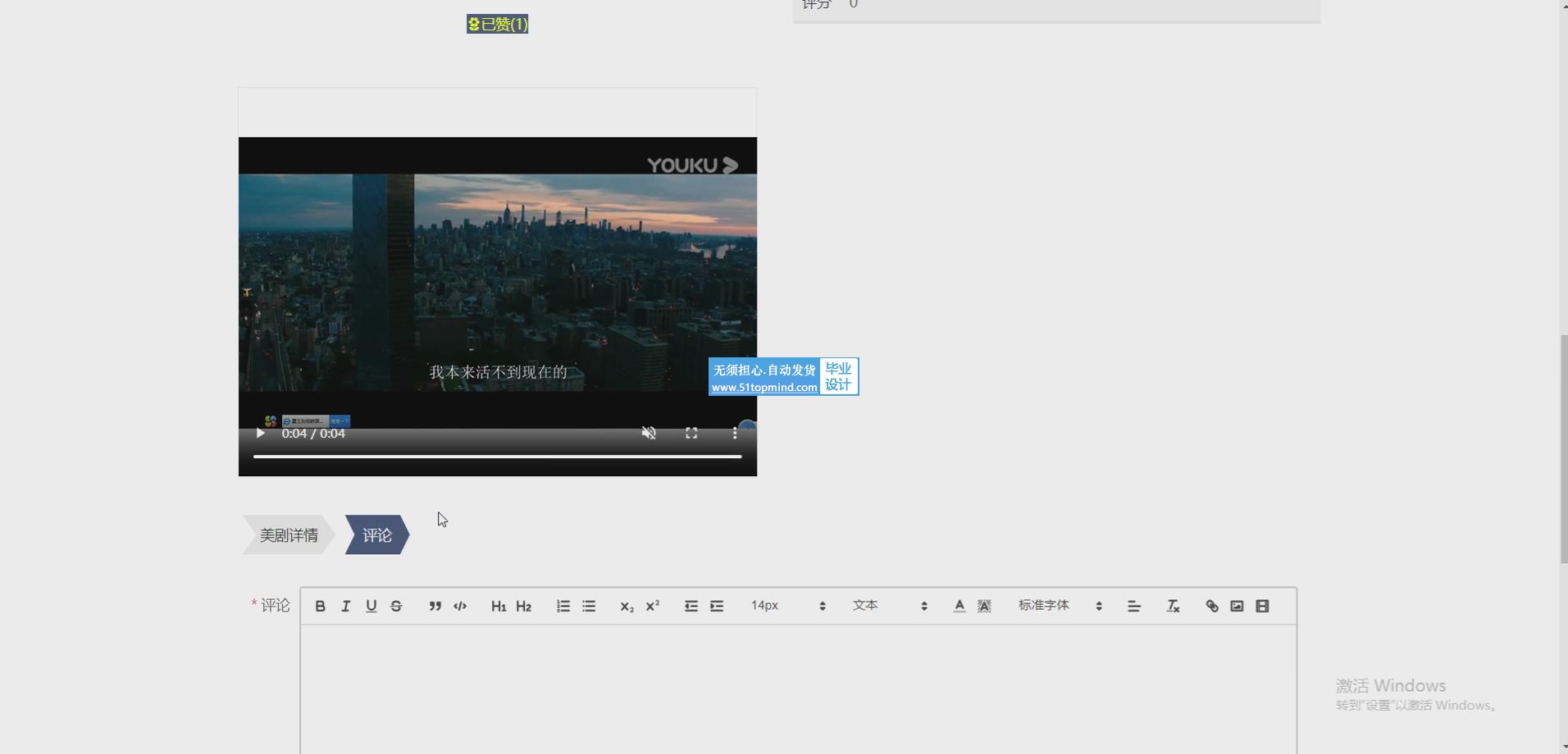
Task: Toggle video fullscreen mode
Action: tap(691, 433)
